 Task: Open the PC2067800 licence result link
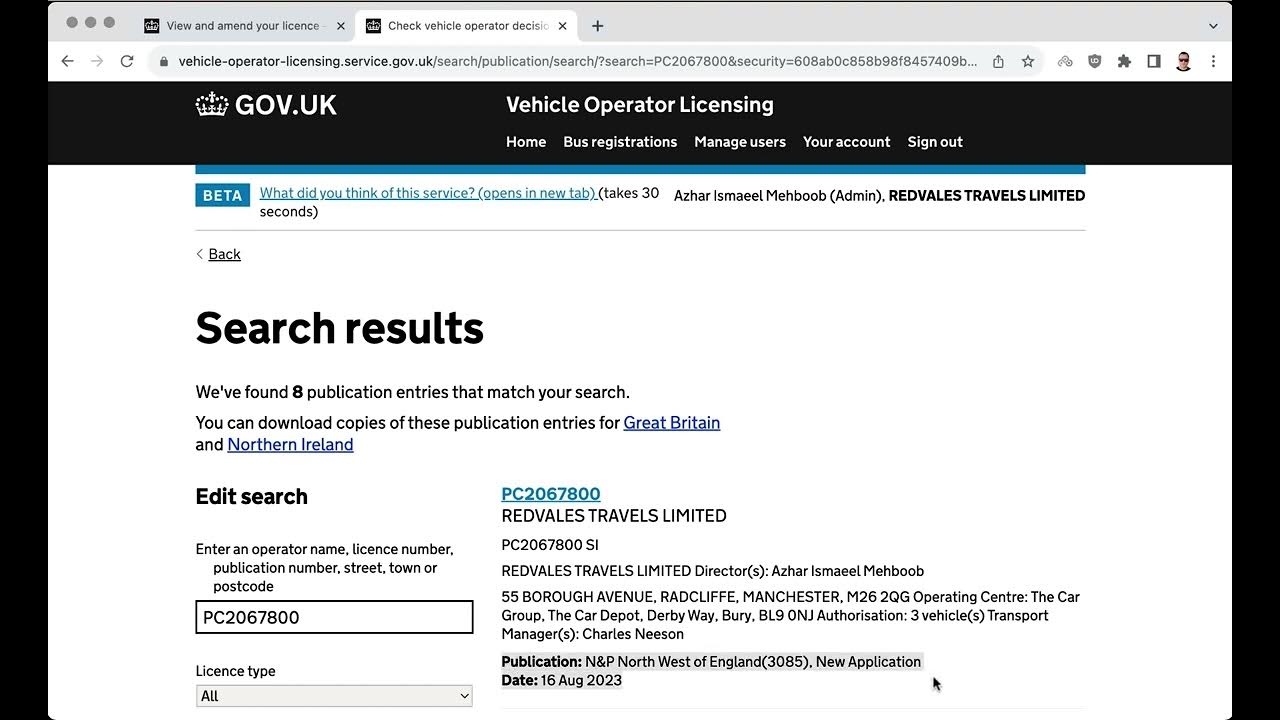(551, 494)
